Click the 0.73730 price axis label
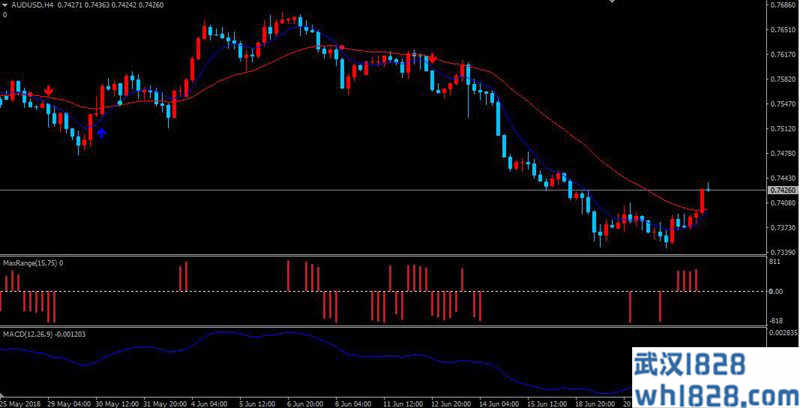The image size is (800, 408). tap(781, 228)
